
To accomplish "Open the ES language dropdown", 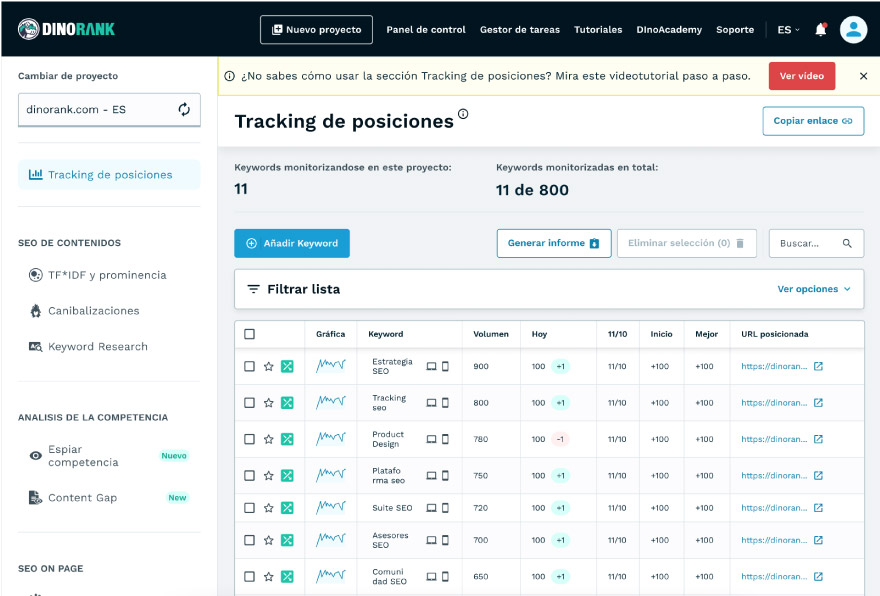I will pyautogui.click(x=788, y=30).
